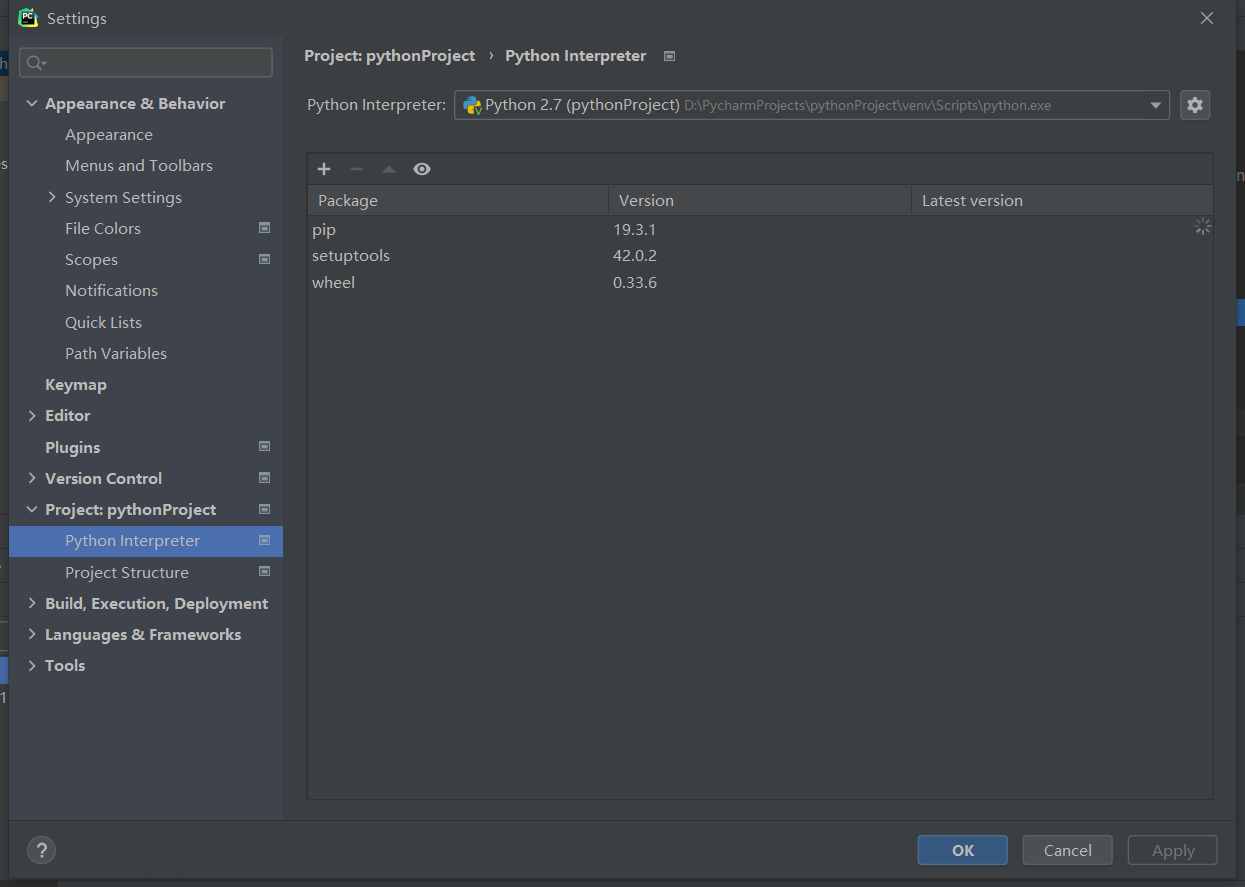Toggle show early releases eye icon
Image resolution: width=1245 pixels, height=887 pixels.
[x=422, y=169]
